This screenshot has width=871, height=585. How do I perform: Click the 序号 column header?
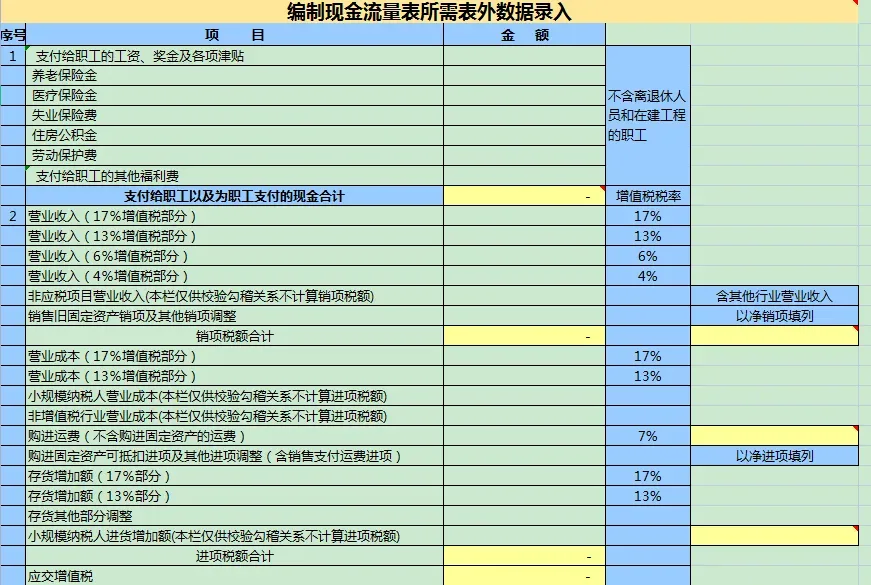coord(13,35)
